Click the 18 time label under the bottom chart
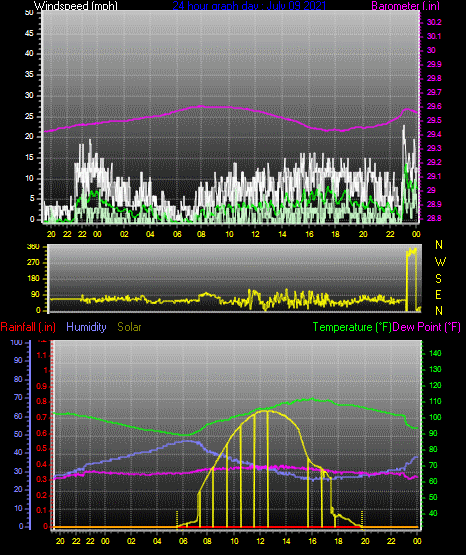The image size is (466, 555). point(338,541)
